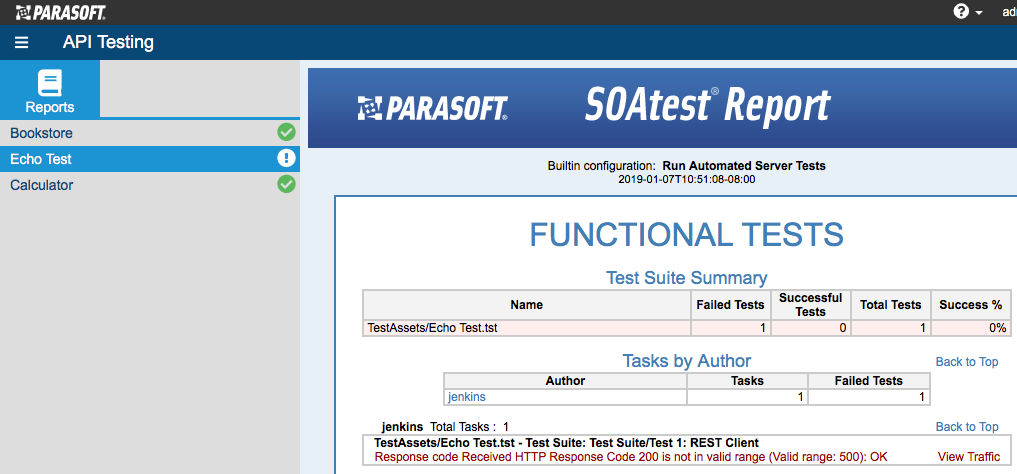
Task: Click the Successful Tests column header
Action: (x=811, y=305)
